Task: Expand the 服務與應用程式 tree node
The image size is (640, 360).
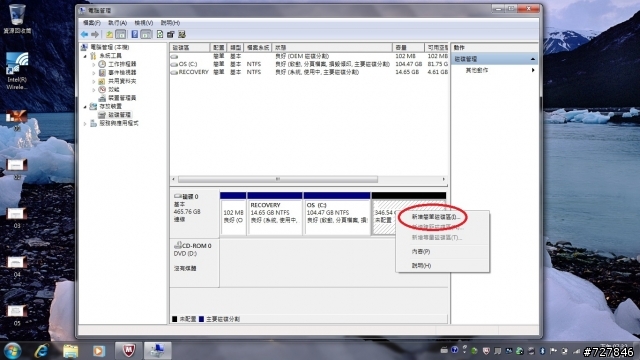Action: click(85, 123)
